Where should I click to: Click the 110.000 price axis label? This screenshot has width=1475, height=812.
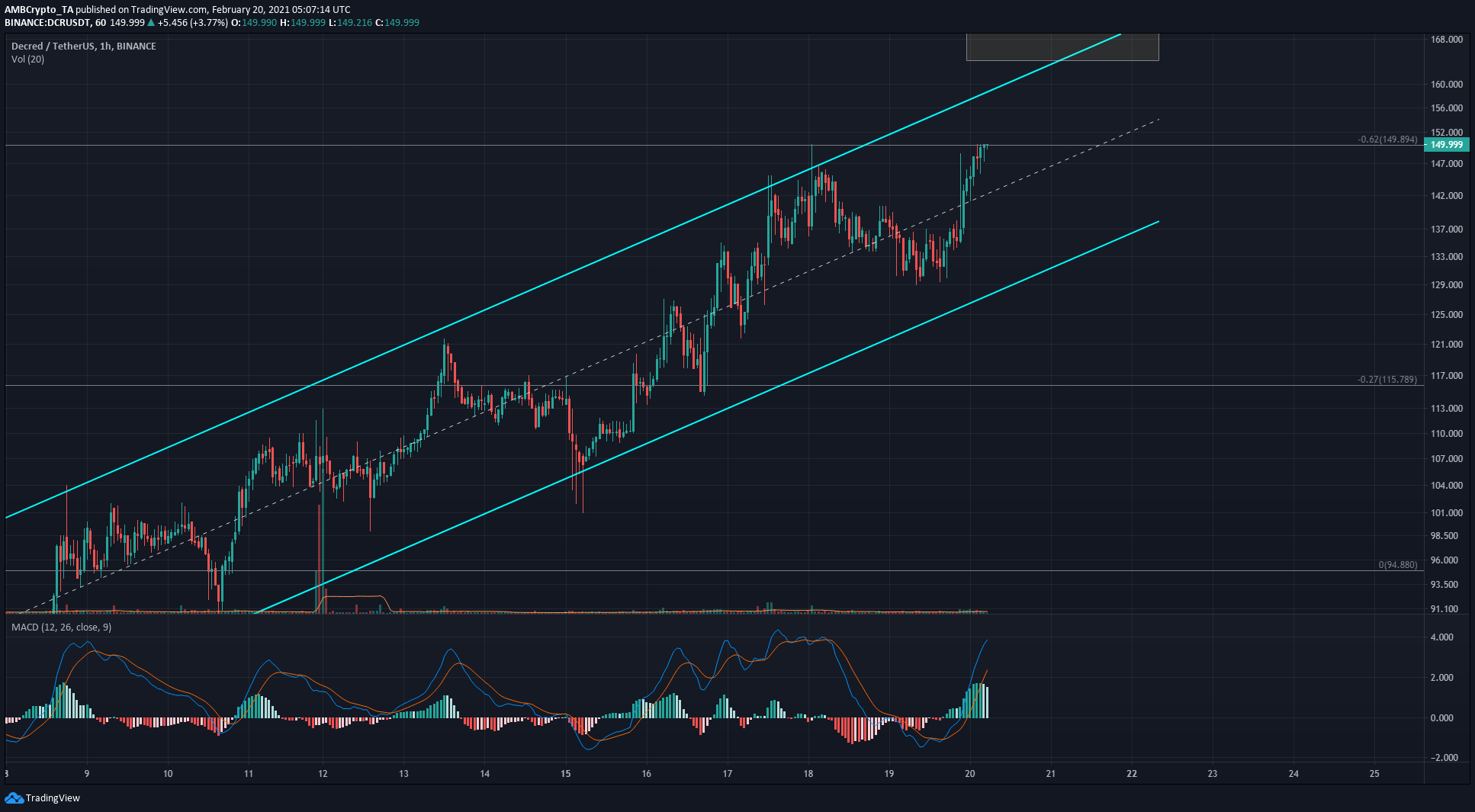[x=1446, y=434]
